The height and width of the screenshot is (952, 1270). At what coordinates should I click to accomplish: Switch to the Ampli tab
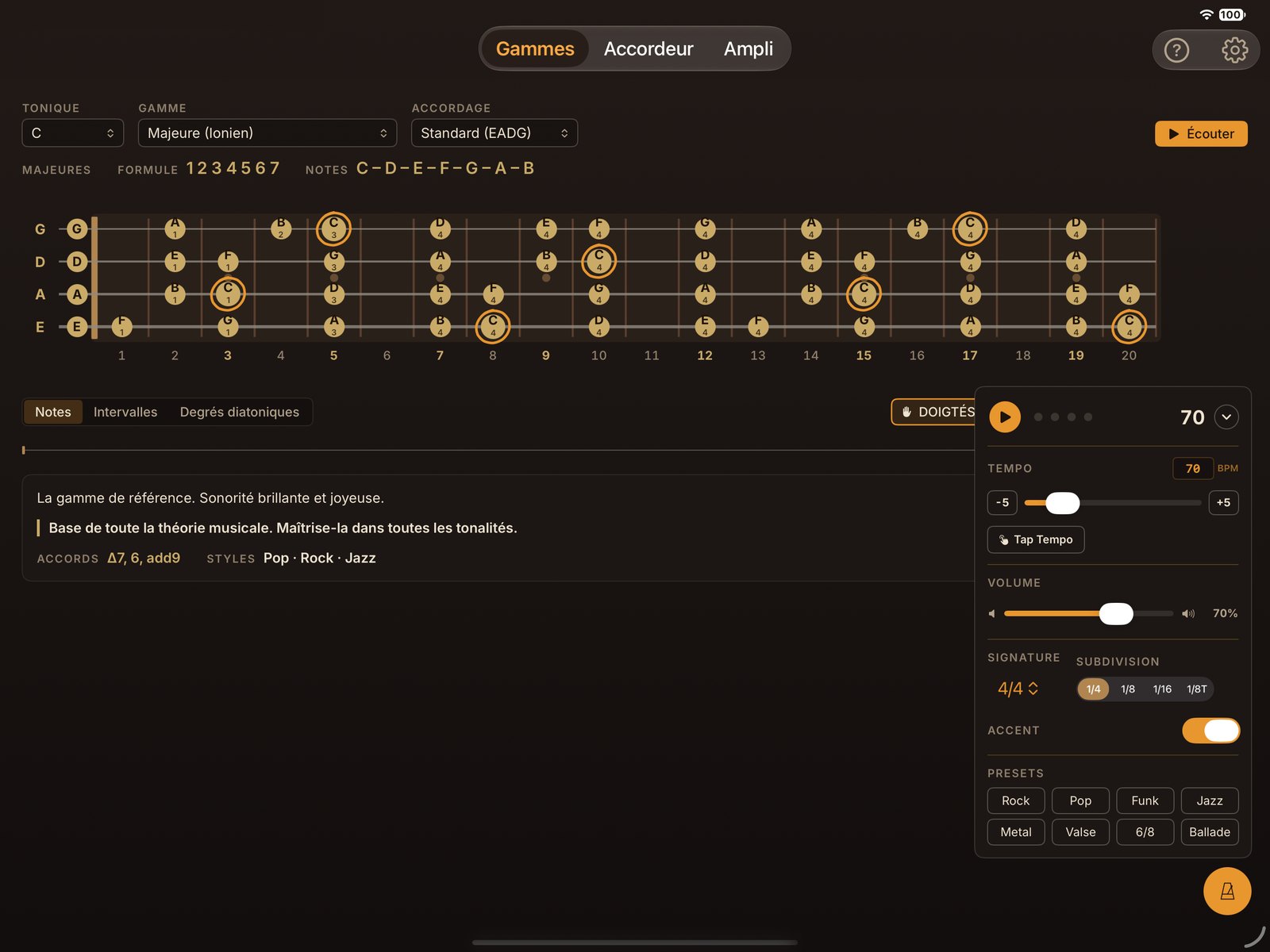coord(748,49)
